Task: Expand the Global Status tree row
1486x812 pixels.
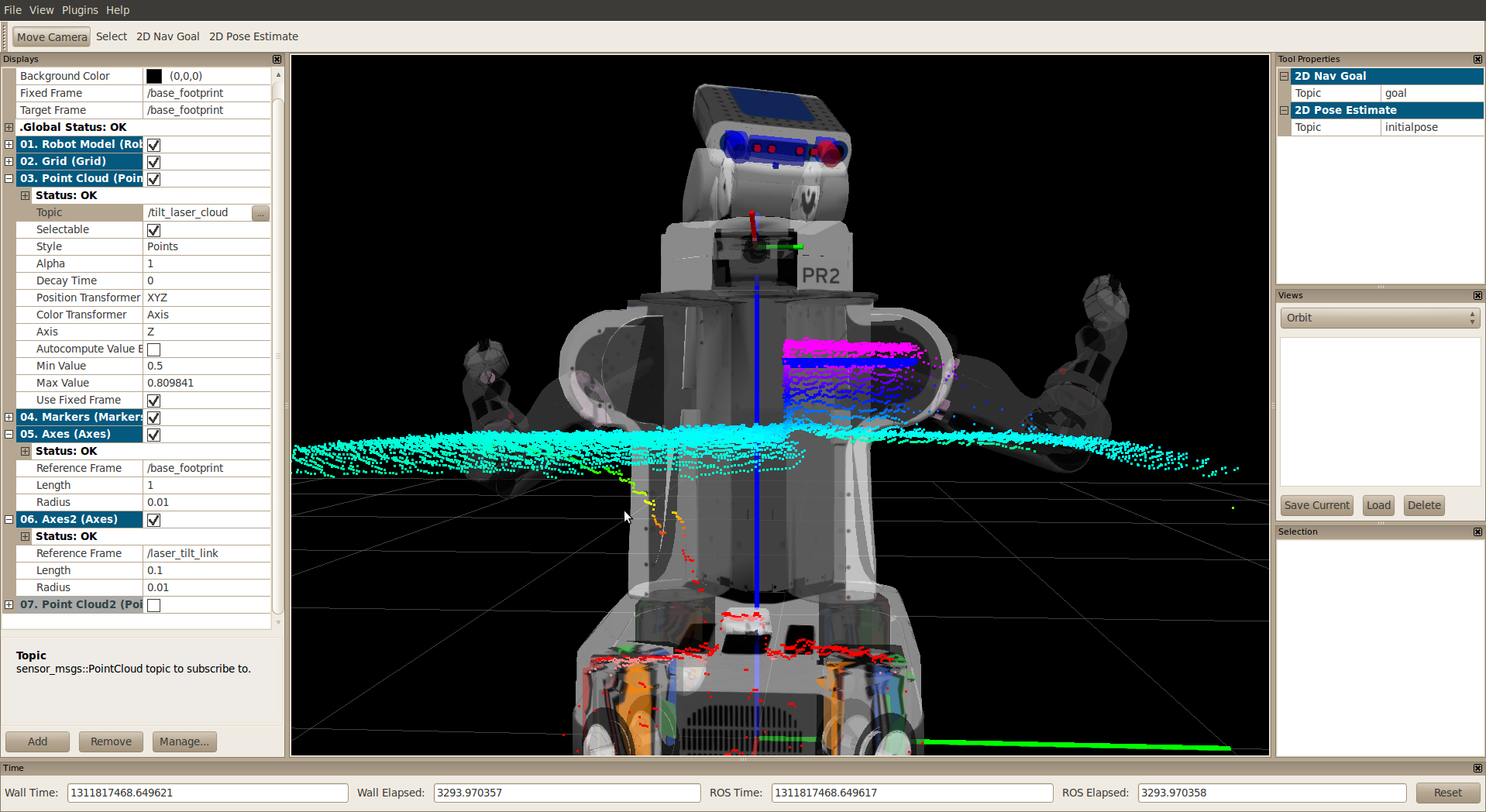Action: tap(9, 127)
